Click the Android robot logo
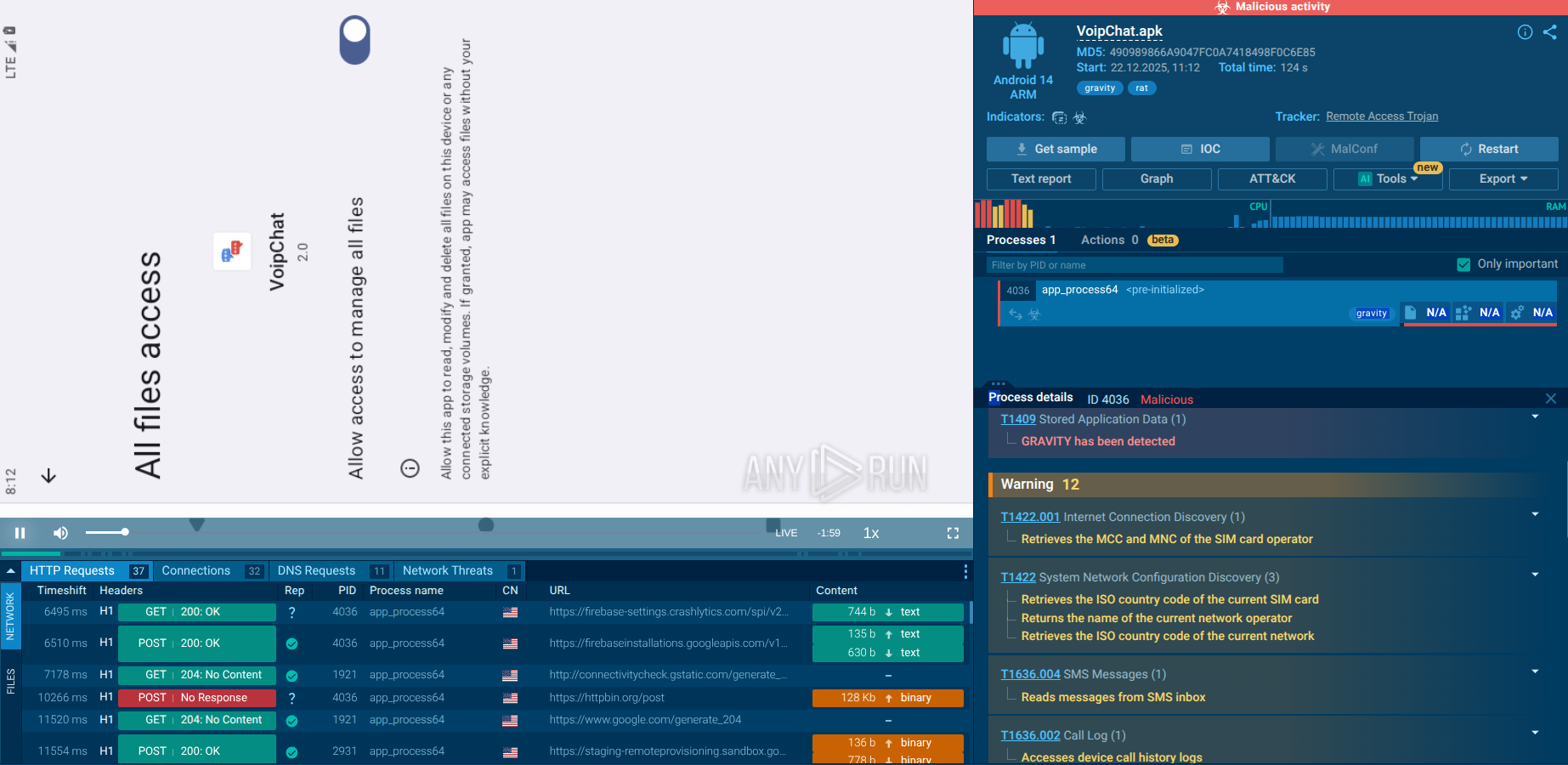 [x=1023, y=47]
